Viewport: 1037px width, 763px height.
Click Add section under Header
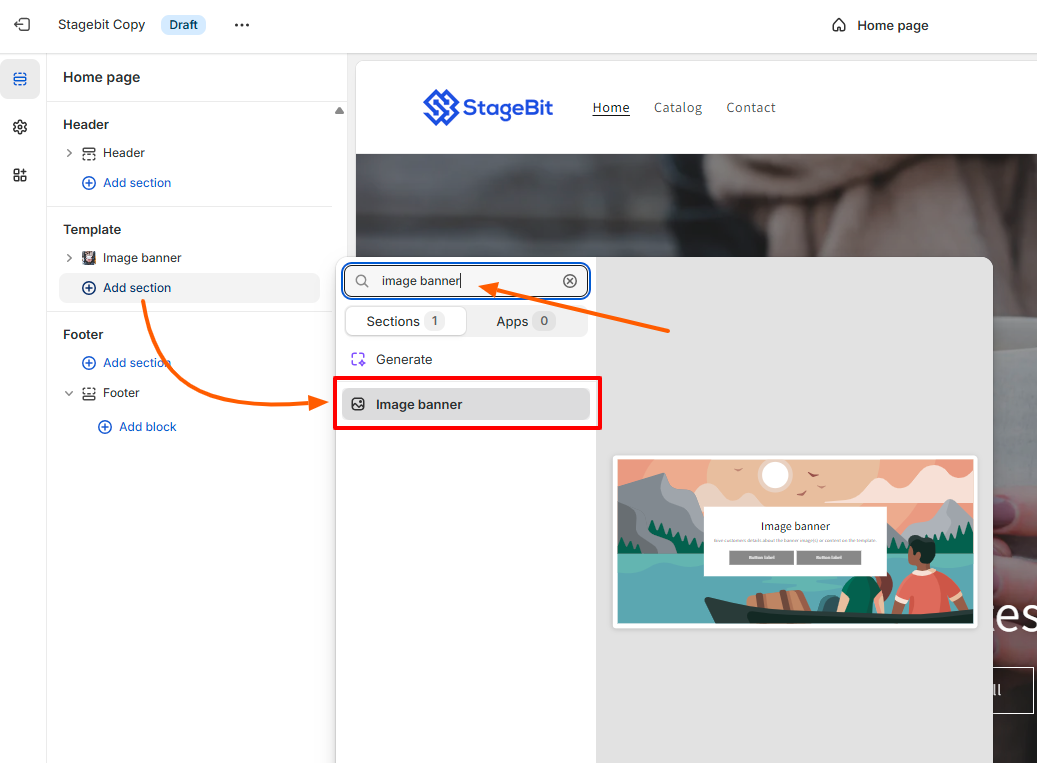126,183
